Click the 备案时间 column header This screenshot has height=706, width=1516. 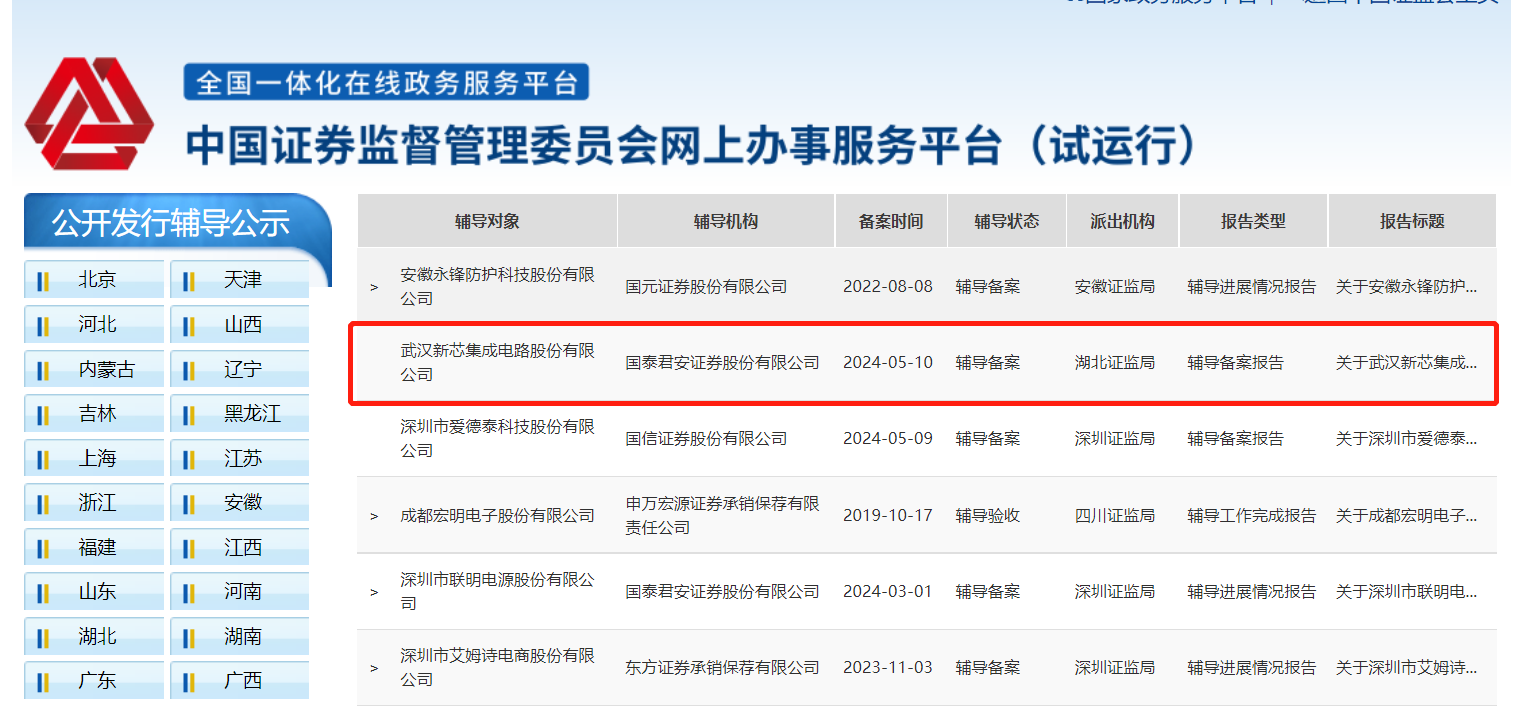[x=890, y=221]
